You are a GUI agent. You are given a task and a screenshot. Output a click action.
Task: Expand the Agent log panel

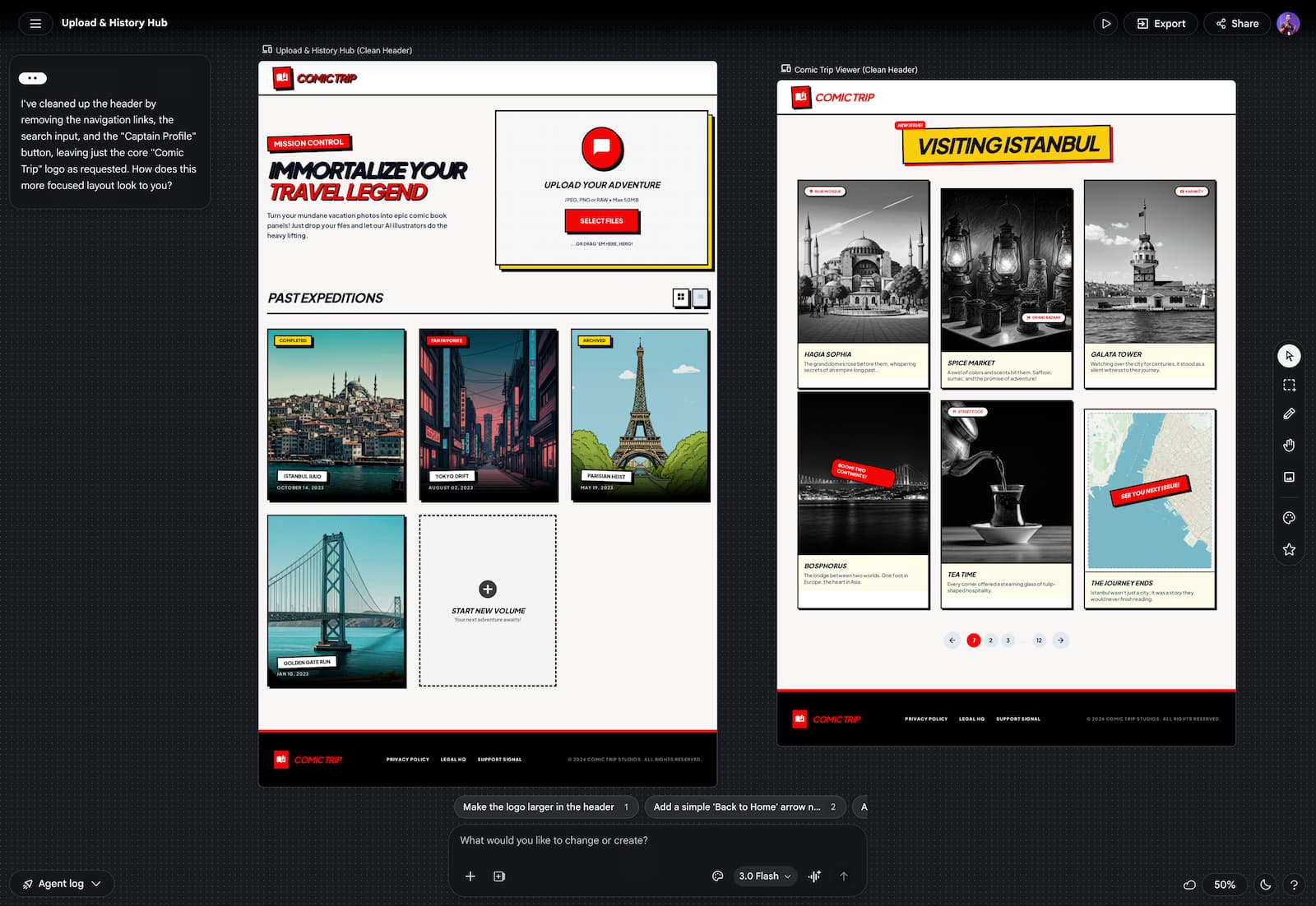[62, 883]
